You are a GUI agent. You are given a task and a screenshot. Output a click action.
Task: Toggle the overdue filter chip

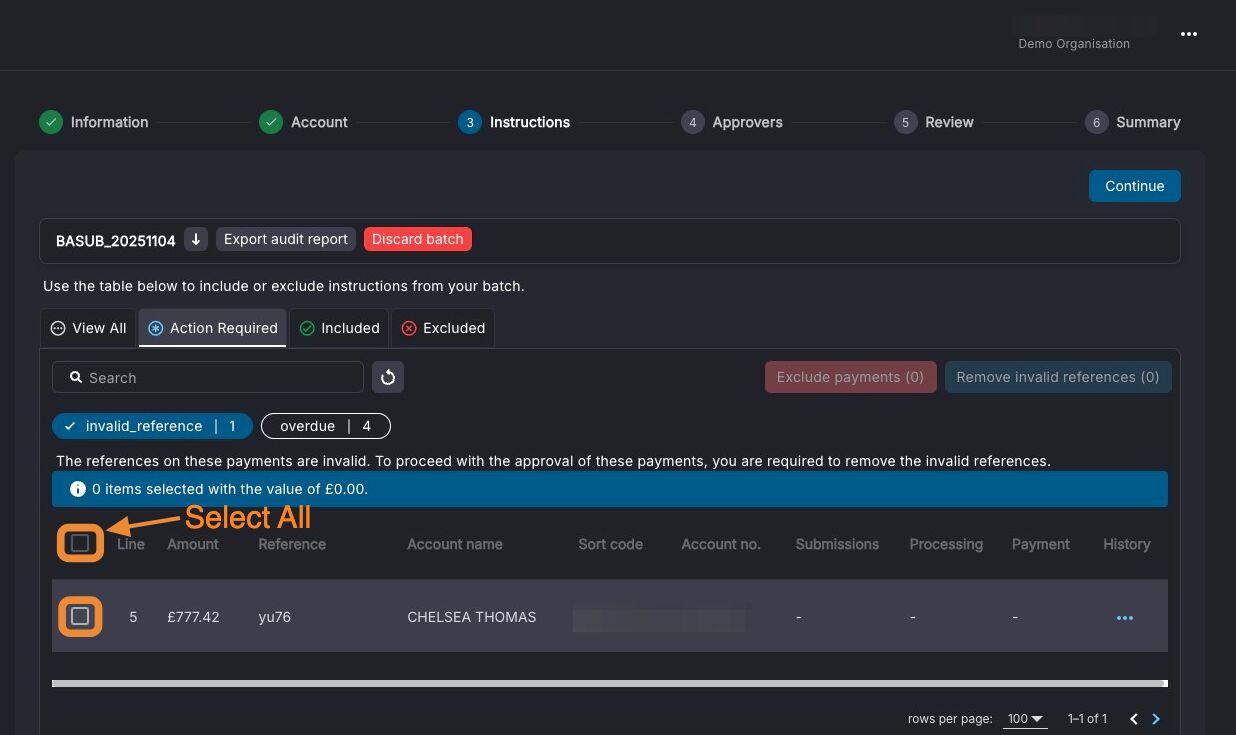(326, 426)
